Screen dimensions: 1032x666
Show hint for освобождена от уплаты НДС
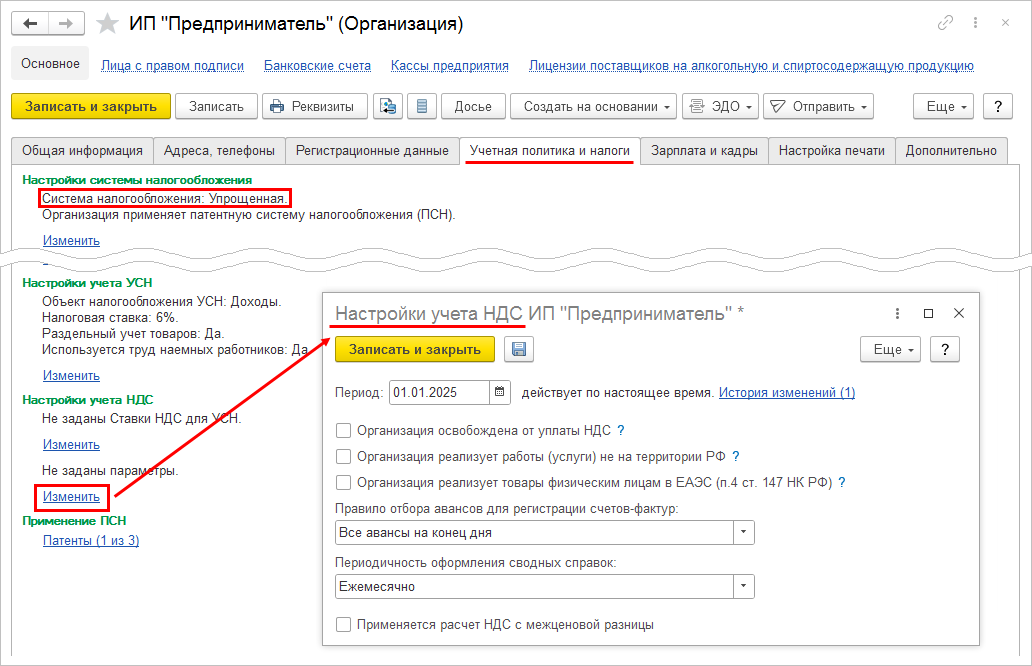coord(621,430)
